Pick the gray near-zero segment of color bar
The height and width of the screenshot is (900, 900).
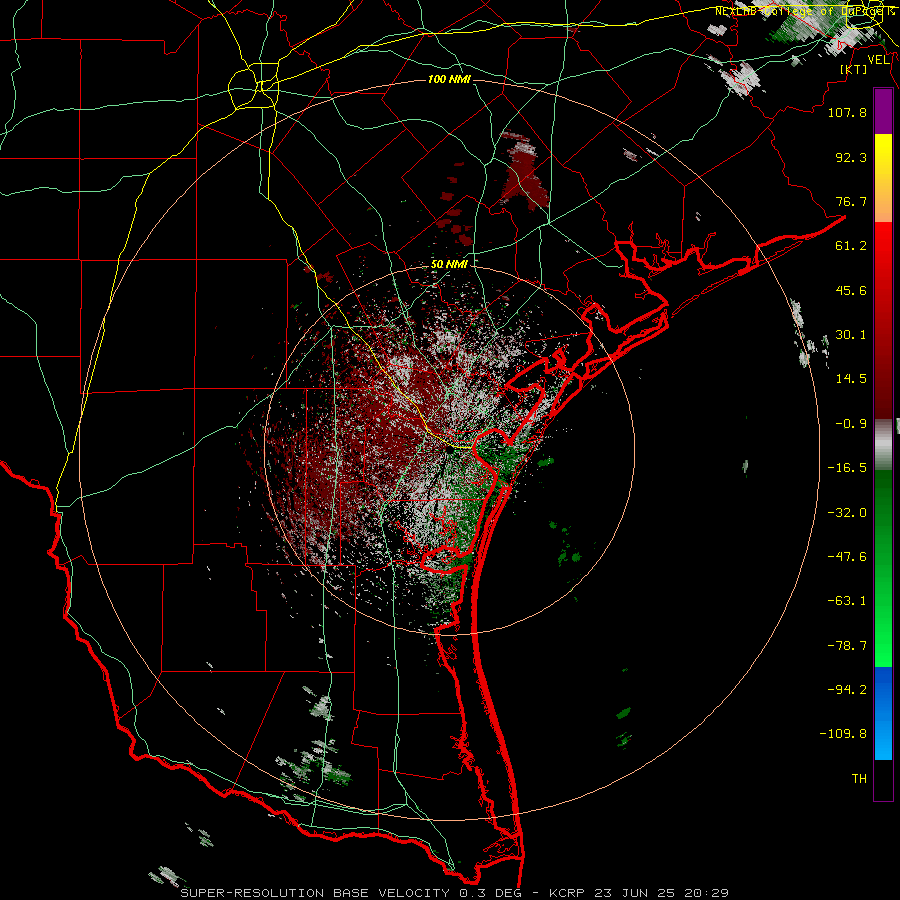pos(883,444)
